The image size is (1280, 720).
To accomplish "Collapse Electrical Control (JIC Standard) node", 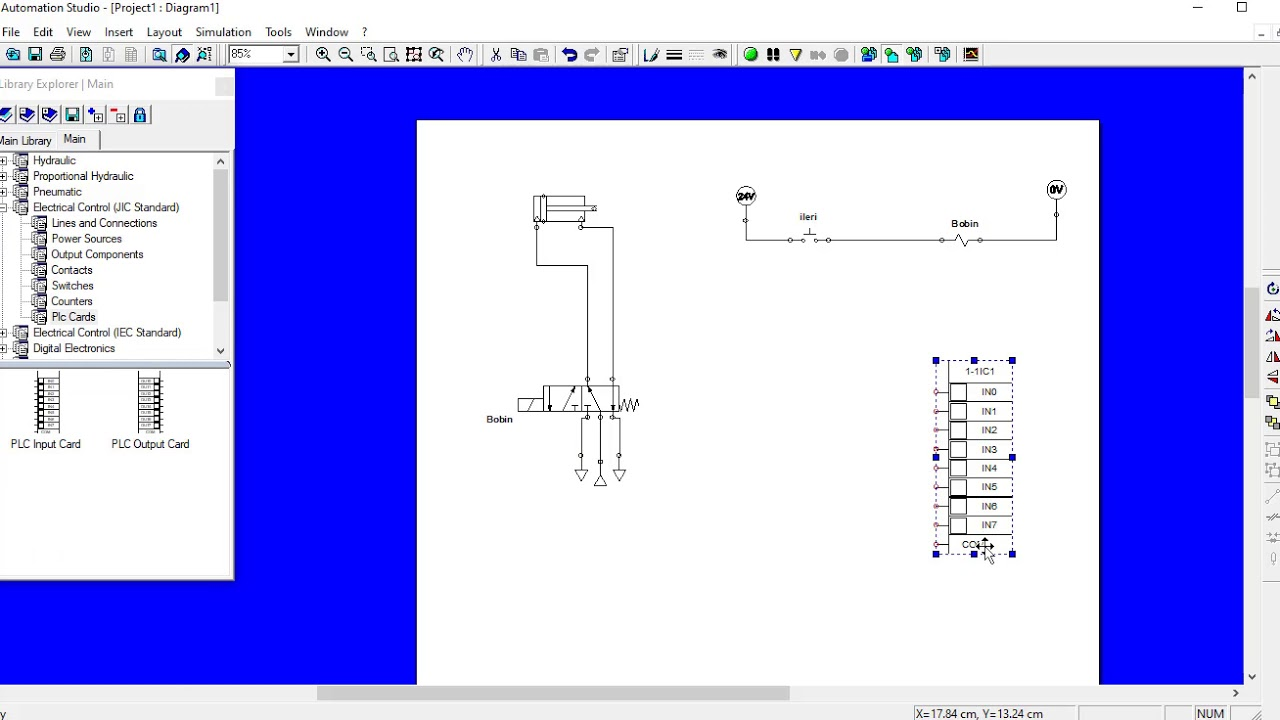I will pos(4,208).
